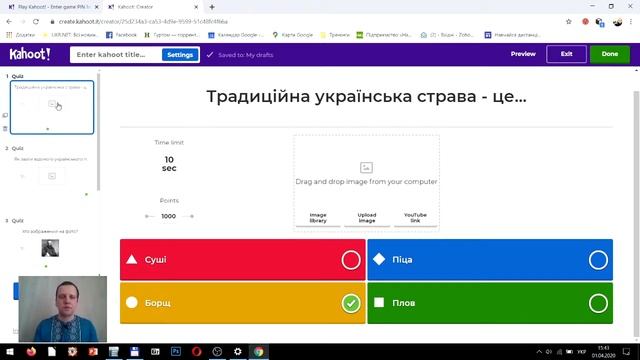Image resolution: width=640 pixels, height=360 pixels.
Task: Mark Суші as correct answer
Action: point(351,260)
